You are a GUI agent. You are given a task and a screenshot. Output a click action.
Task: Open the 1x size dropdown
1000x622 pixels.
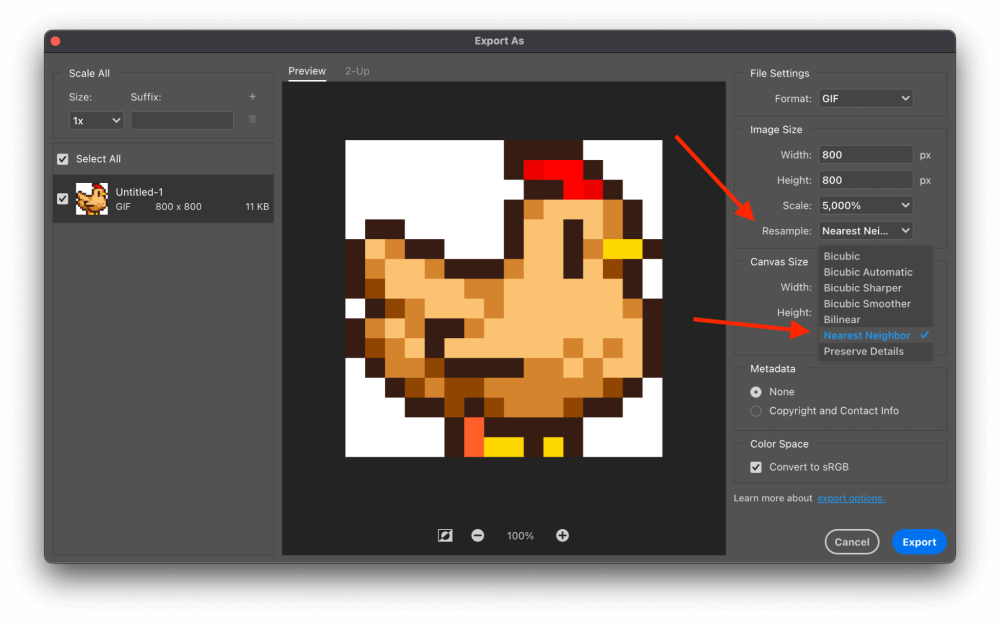[x=95, y=120]
